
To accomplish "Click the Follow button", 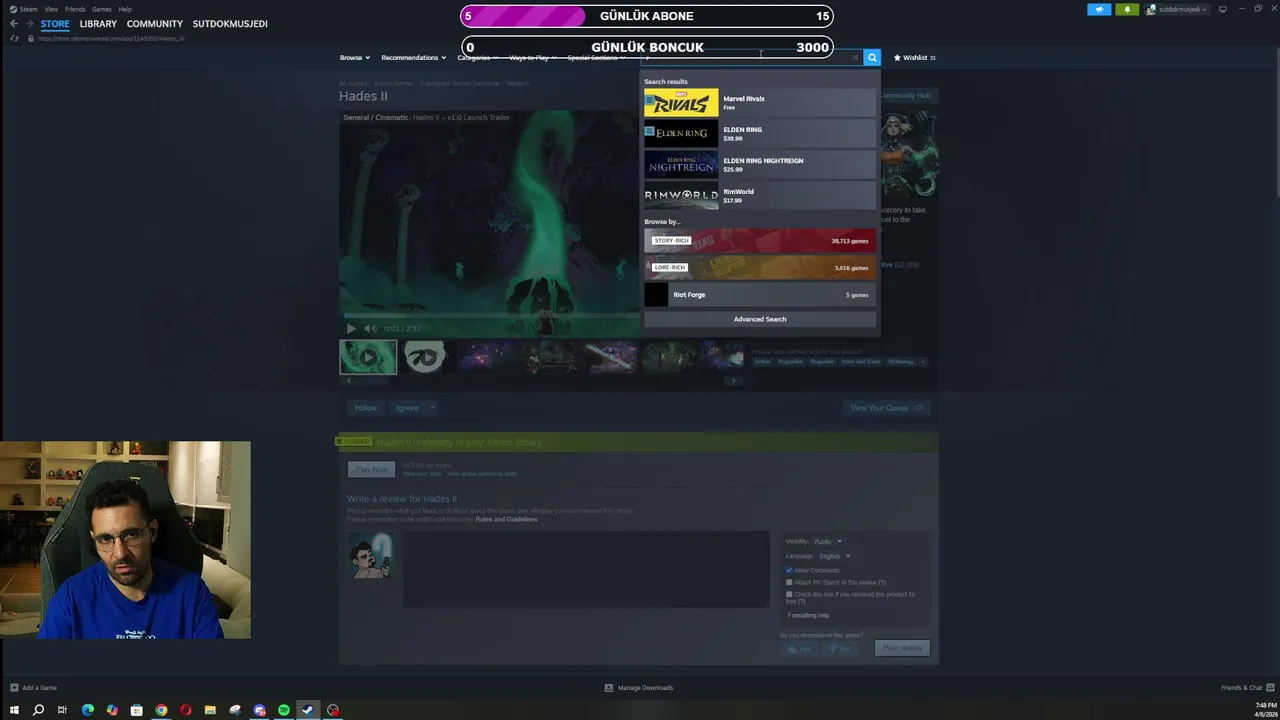I will 366,408.
